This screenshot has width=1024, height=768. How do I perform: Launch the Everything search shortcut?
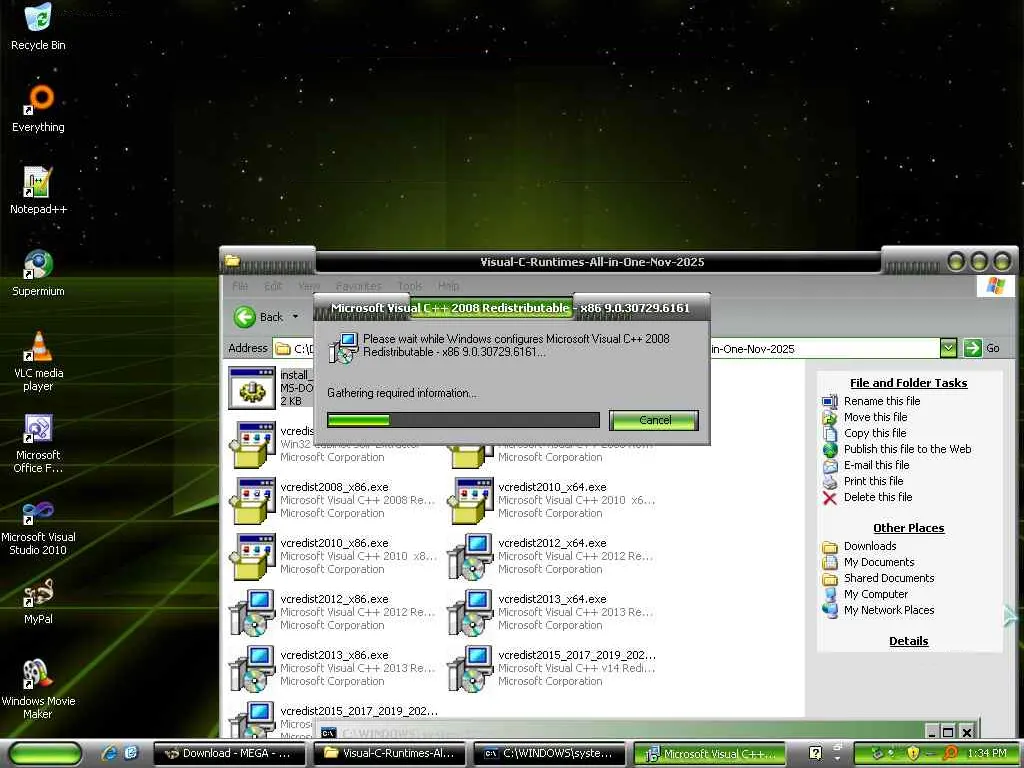pyautogui.click(x=38, y=108)
